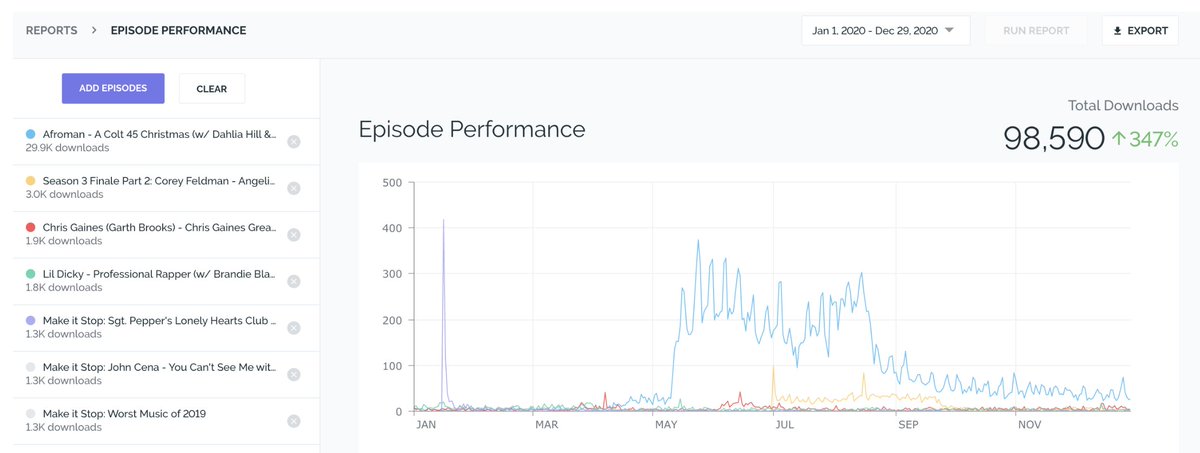Select the Chris Gaines (Garth Brooks) episode title

coord(159,228)
